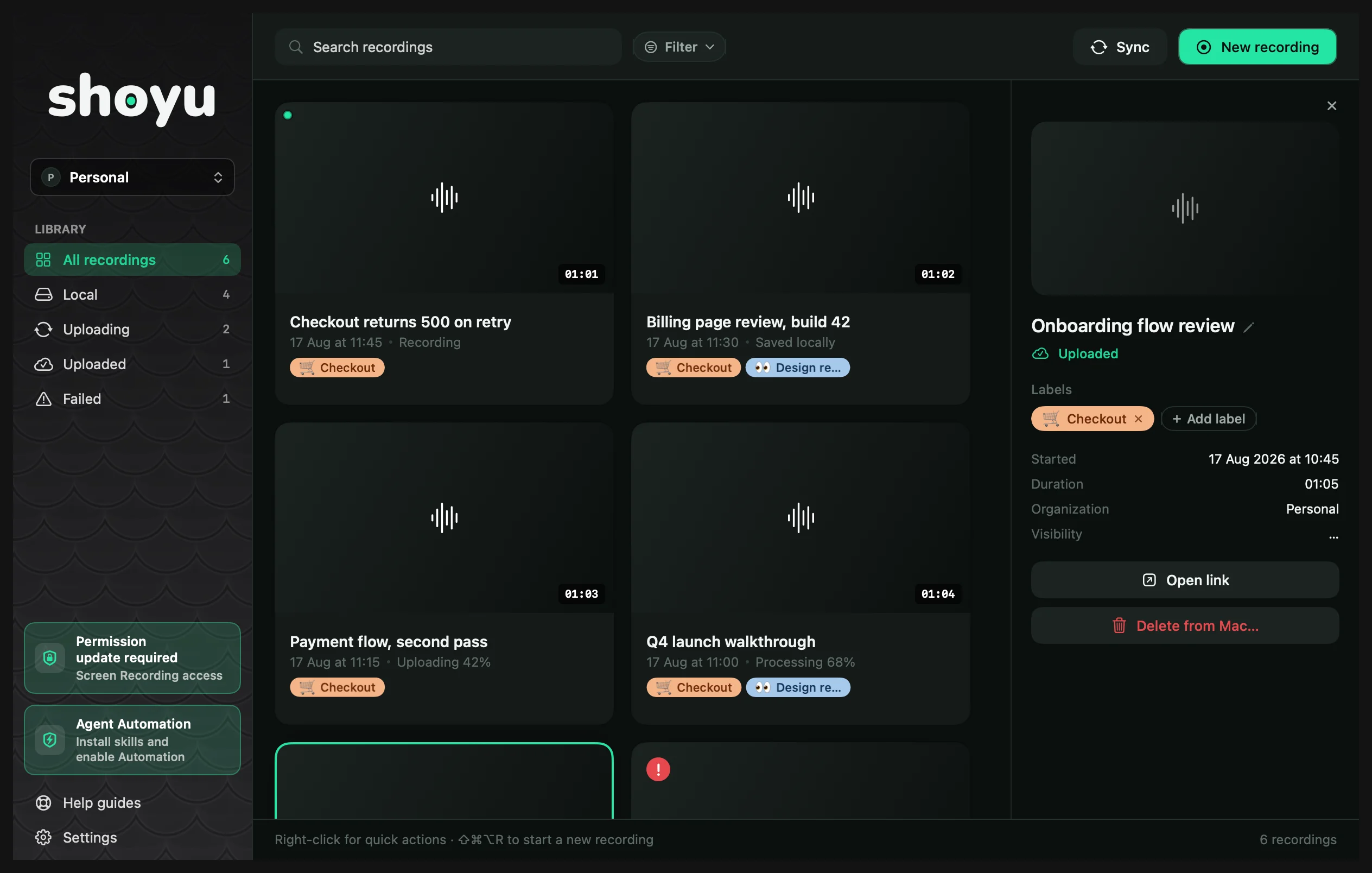1372x873 pixels.
Task: Click the P avatar in organization switcher
Action: 50,177
